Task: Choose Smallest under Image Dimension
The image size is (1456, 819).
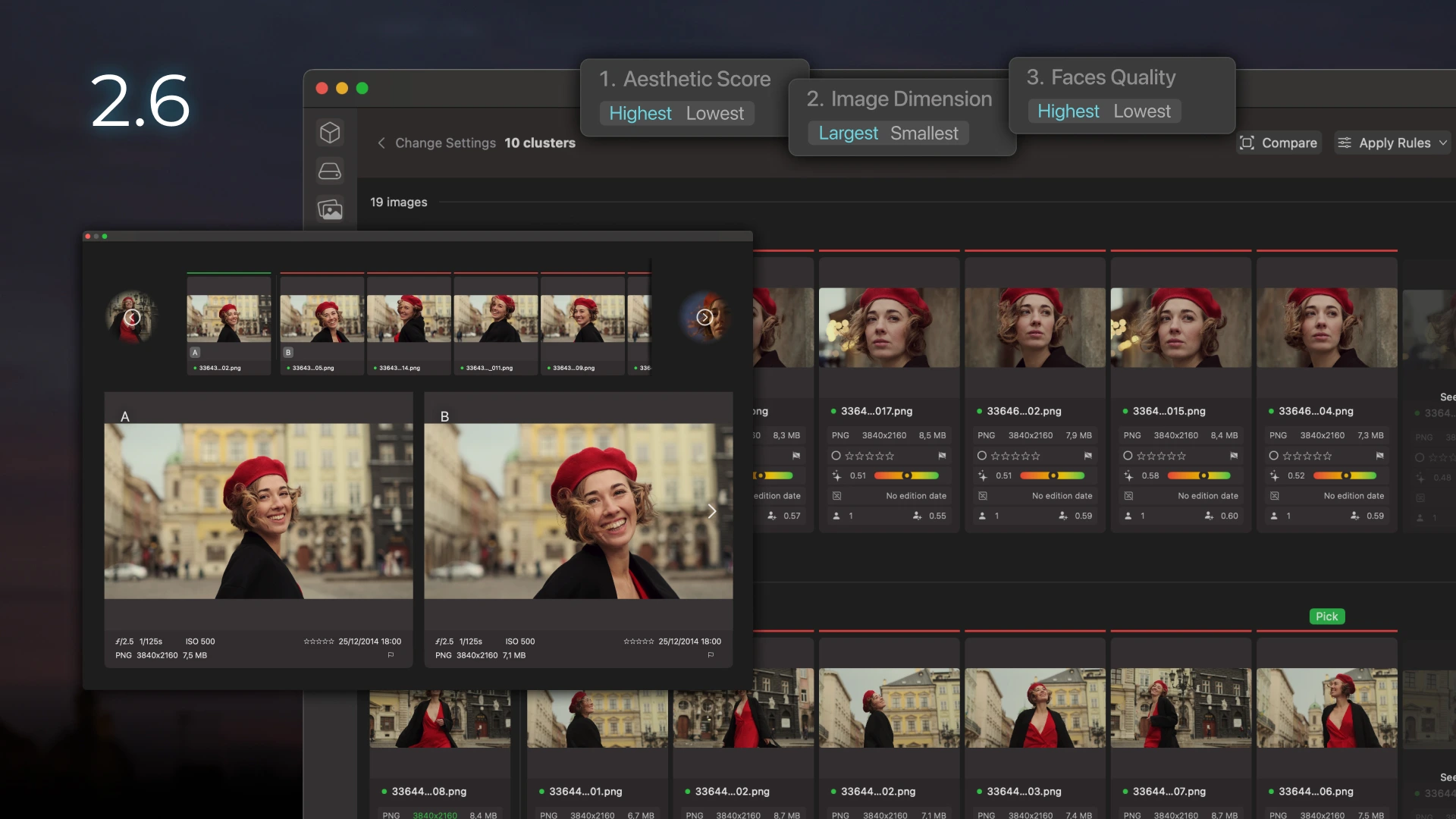Action: pyautogui.click(x=924, y=133)
